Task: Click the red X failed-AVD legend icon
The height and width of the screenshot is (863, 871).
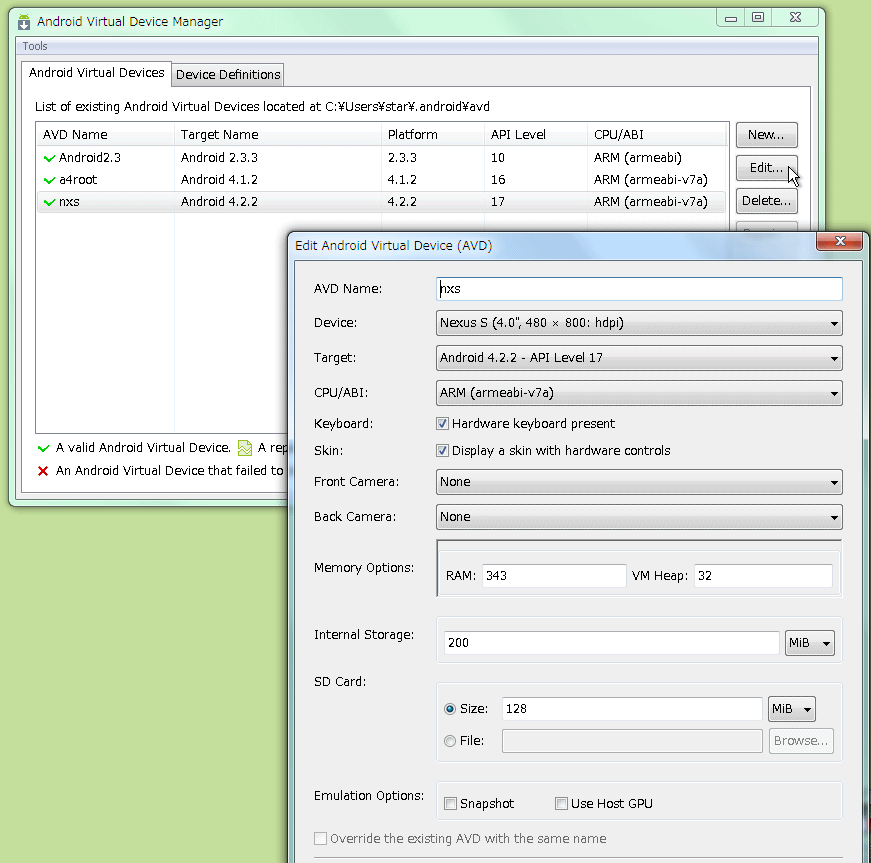Action: [43, 471]
